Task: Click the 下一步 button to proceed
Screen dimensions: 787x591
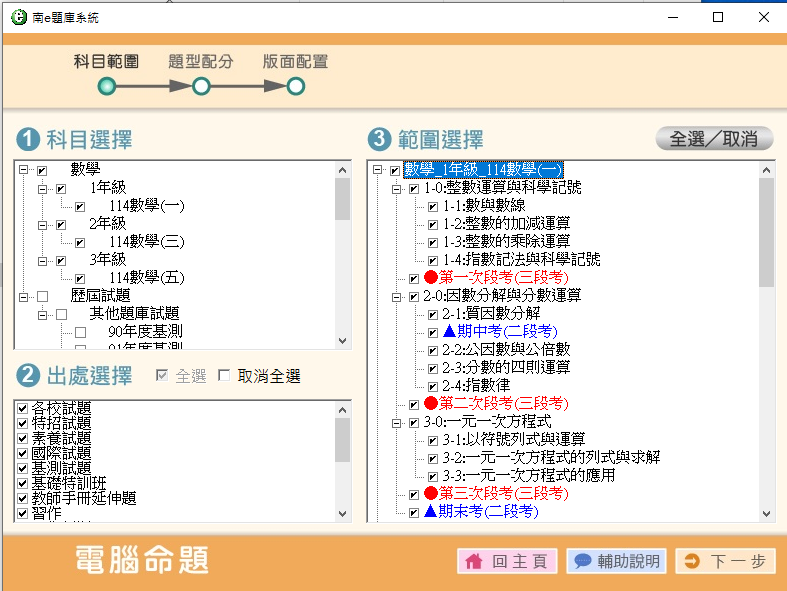Action: click(724, 562)
